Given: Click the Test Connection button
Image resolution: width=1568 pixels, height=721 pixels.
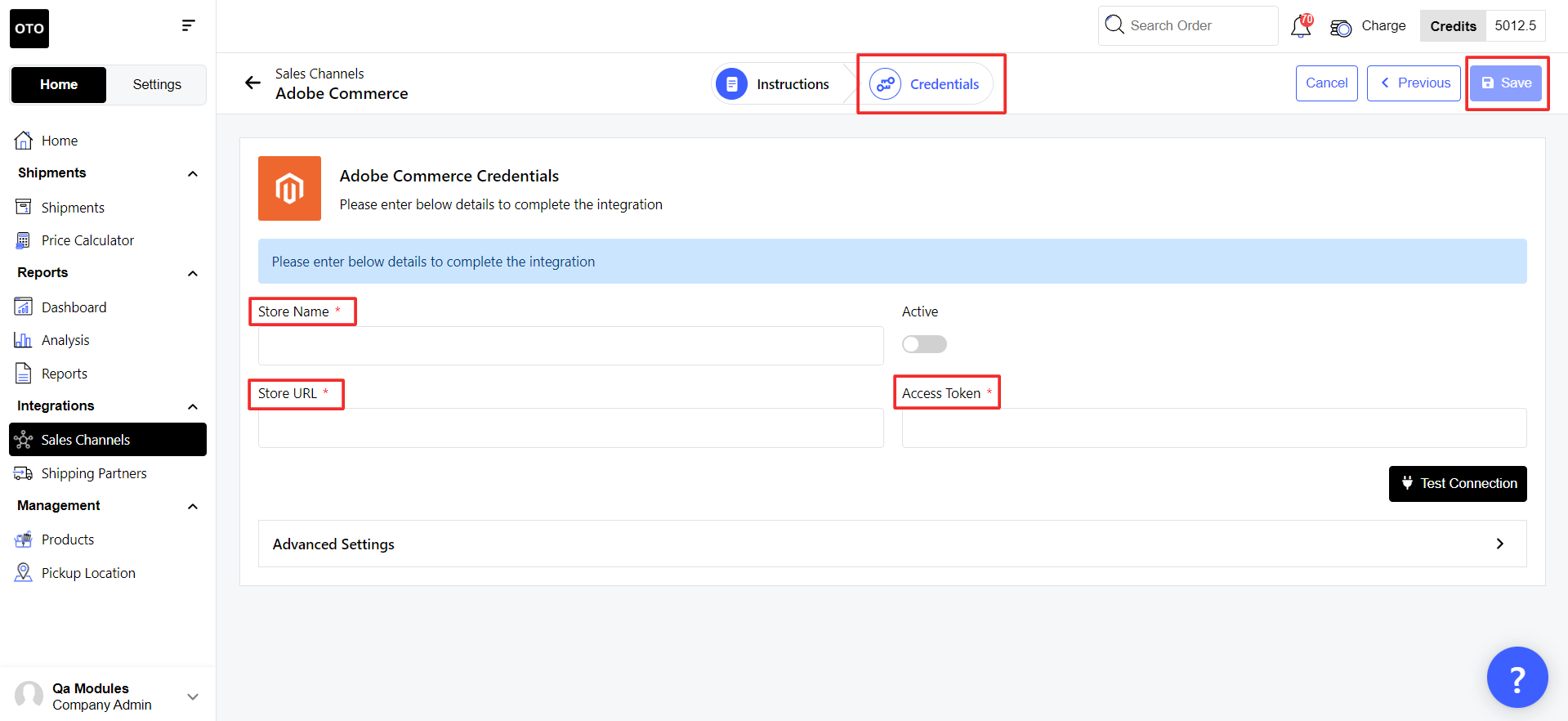Looking at the screenshot, I should [x=1458, y=484].
